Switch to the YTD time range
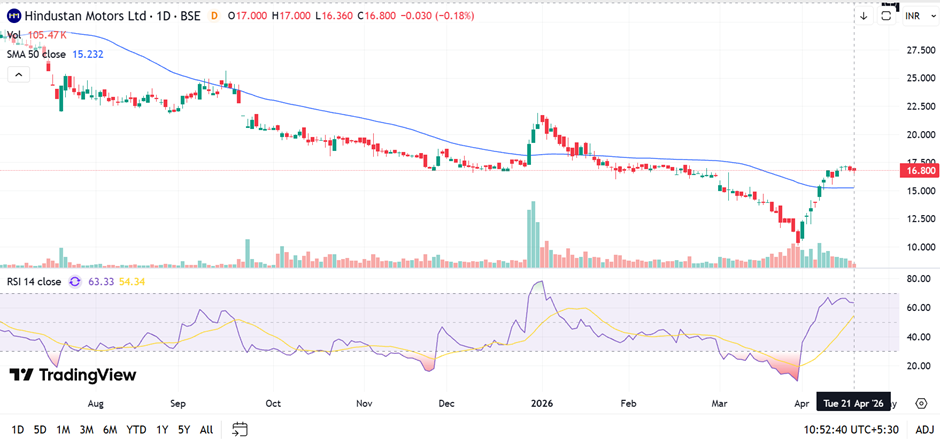 click(x=136, y=429)
